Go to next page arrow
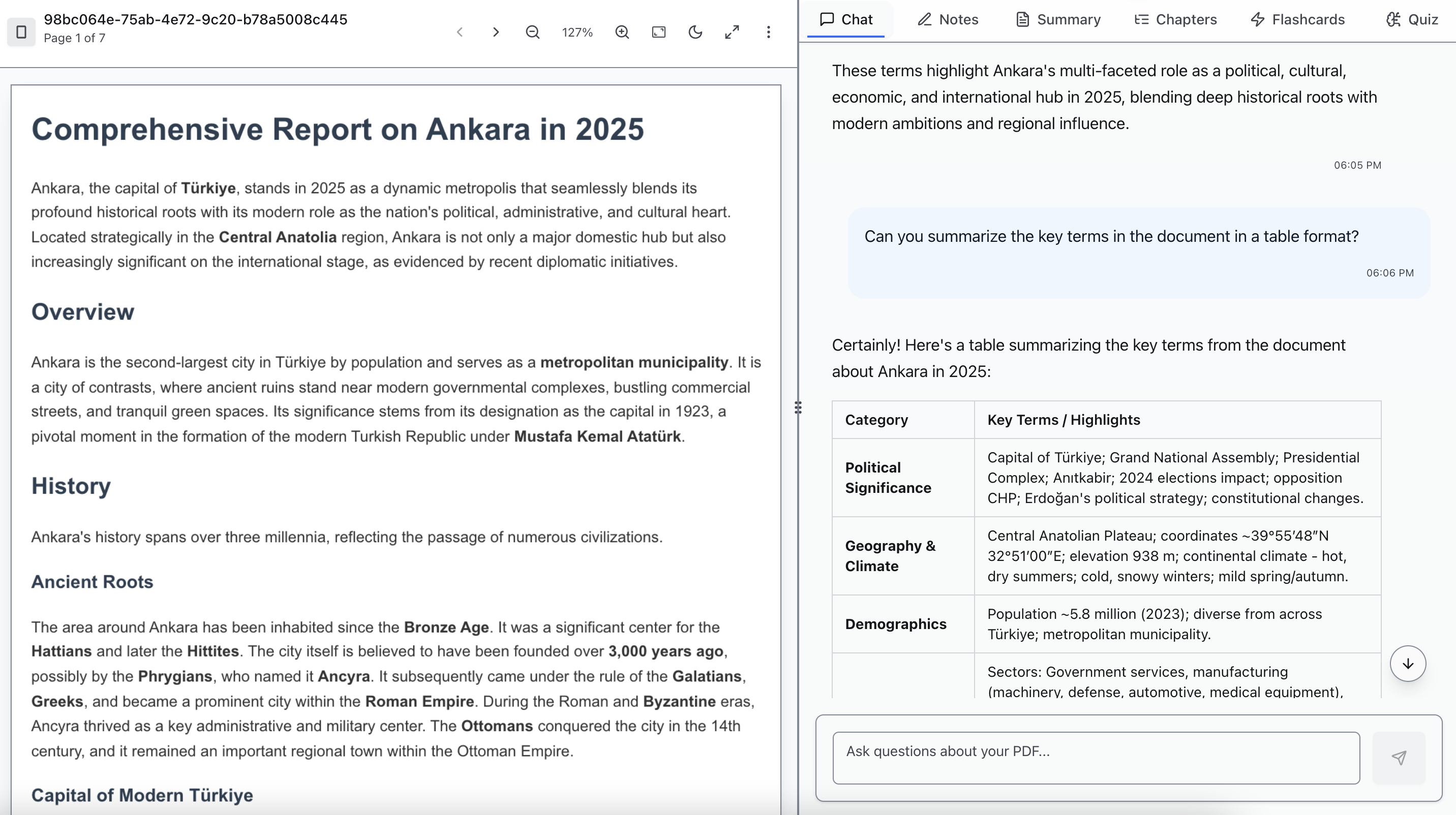Viewport: 1456px width, 815px height. (x=496, y=32)
